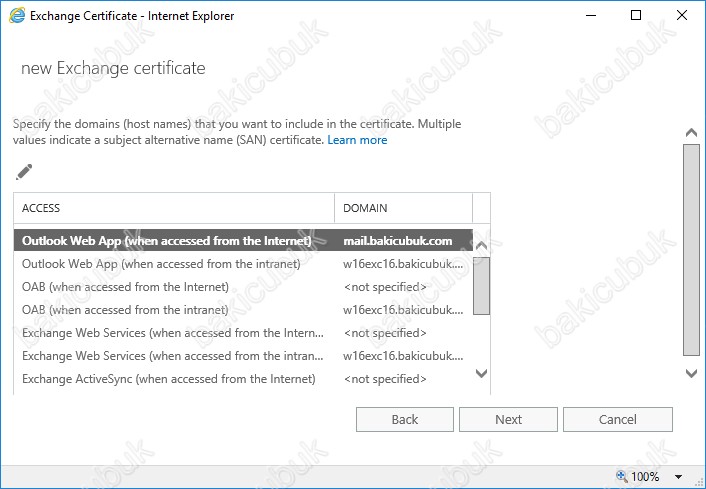Click the ACCESS column header
This screenshot has height=489, width=706.
(174, 208)
